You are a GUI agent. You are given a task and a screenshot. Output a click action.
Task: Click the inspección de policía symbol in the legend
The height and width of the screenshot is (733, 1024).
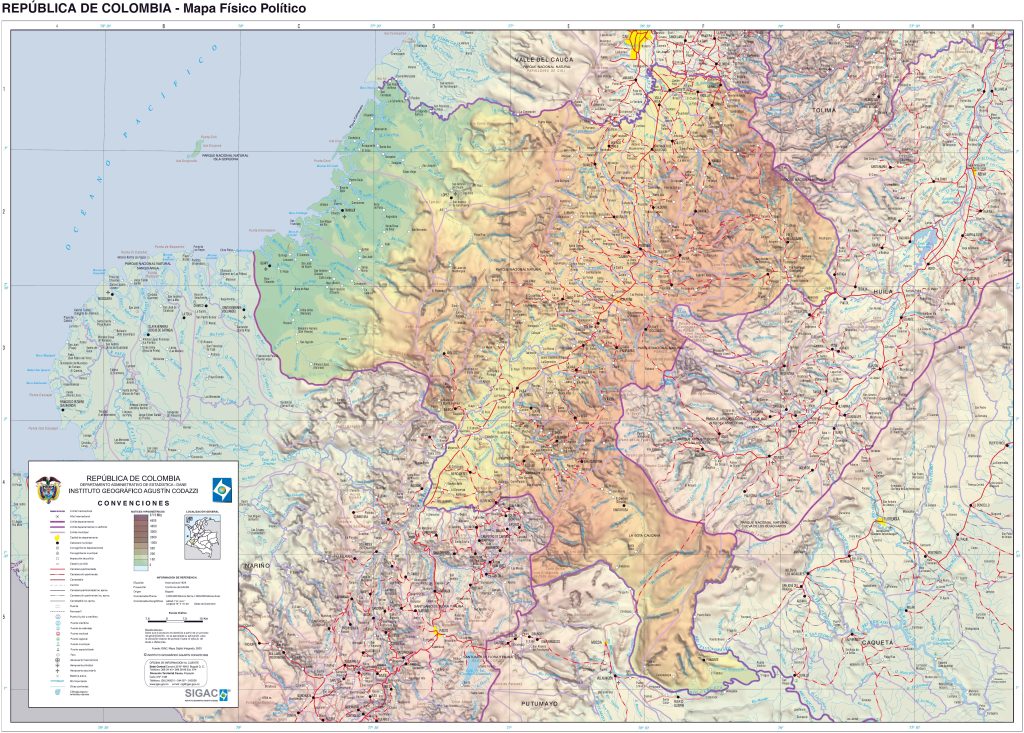57,559
